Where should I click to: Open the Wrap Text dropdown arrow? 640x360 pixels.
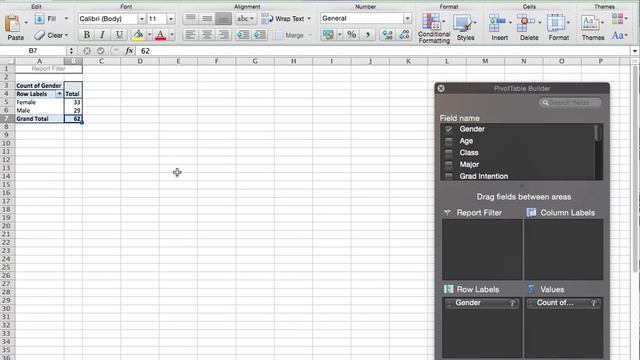coord(309,19)
